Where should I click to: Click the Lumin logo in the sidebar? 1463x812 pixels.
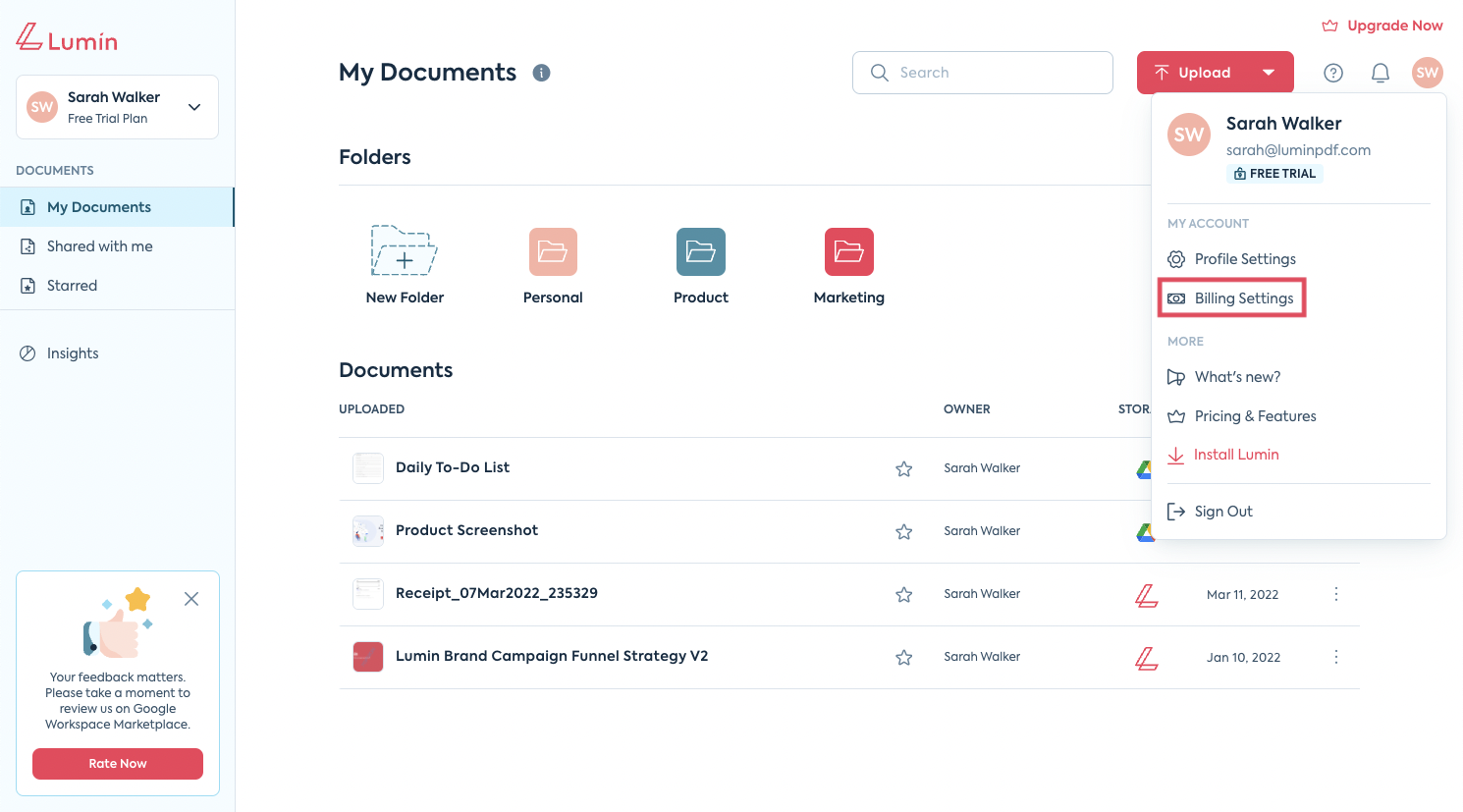click(x=67, y=38)
